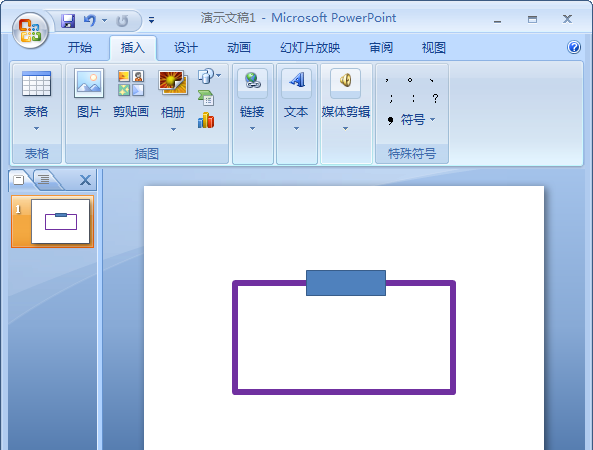Customize the Quick Access Toolbar dropdown
The width and height of the screenshot is (593, 450).
(151, 20)
